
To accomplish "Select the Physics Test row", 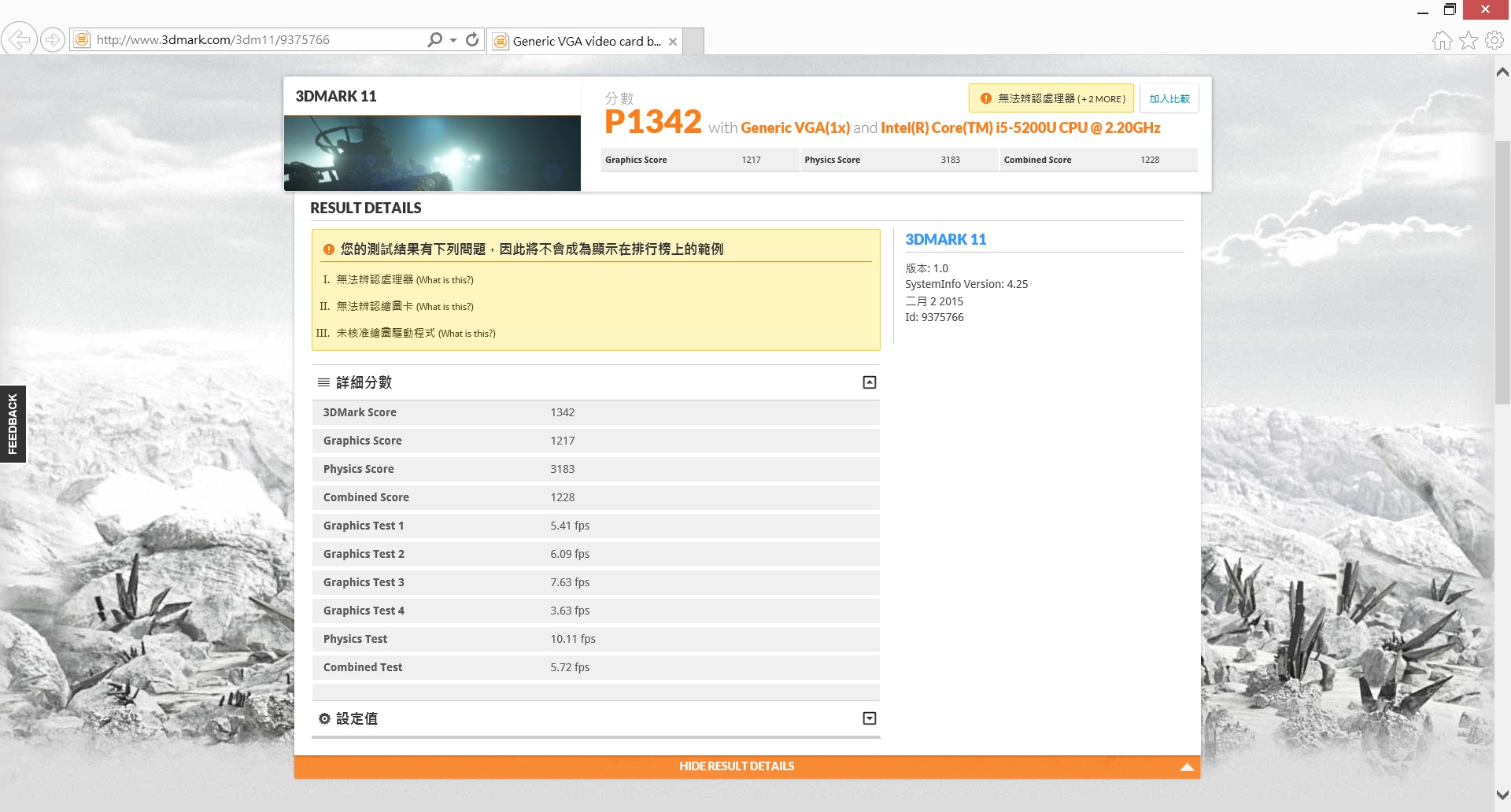I will click(596, 639).
